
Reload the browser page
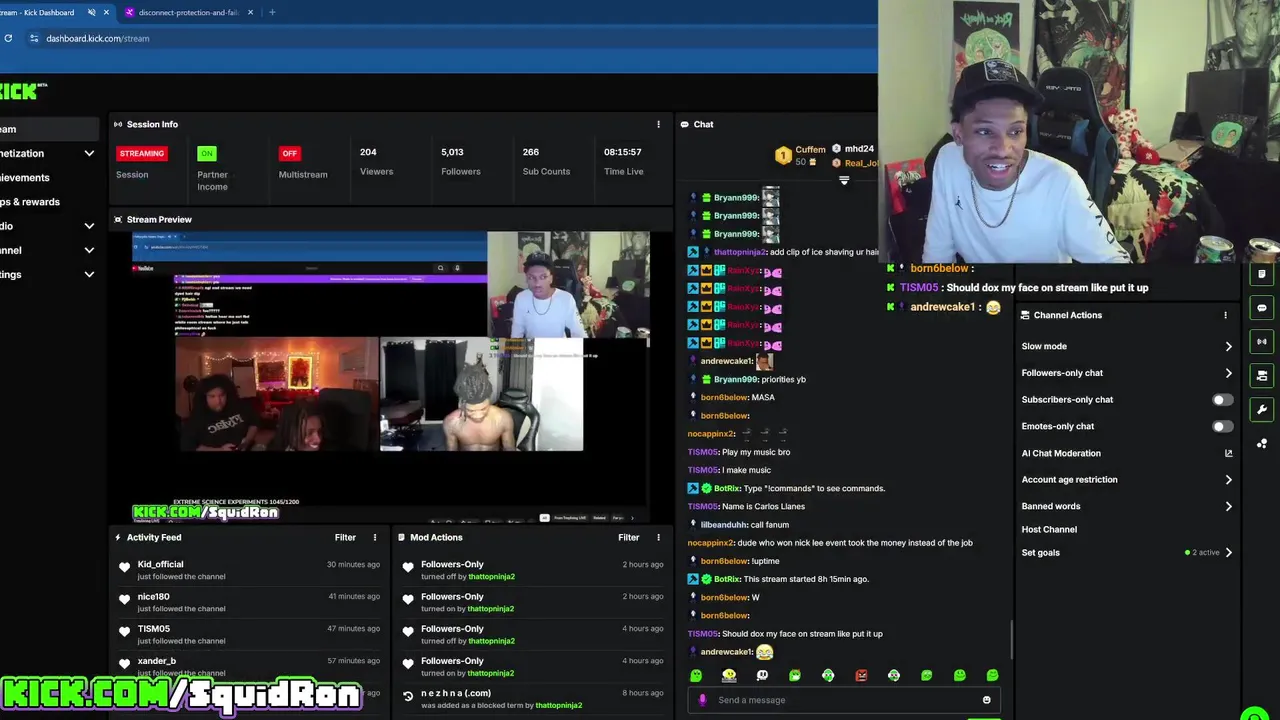[8, 38]
